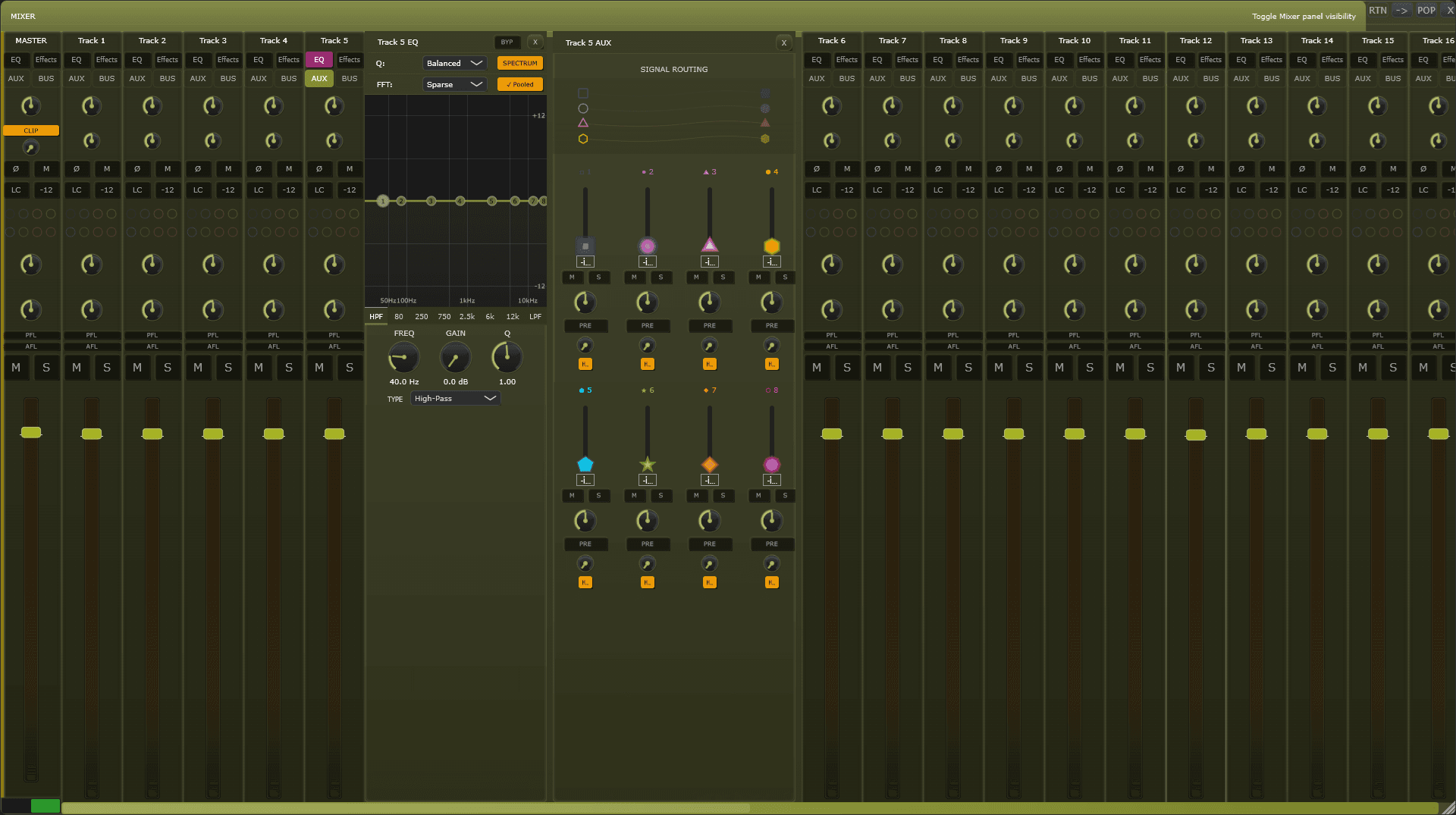The height and width of the screenshot is (815, 1456).
Task: Open the Q Balanced dropdown
Action: point(454,63)
